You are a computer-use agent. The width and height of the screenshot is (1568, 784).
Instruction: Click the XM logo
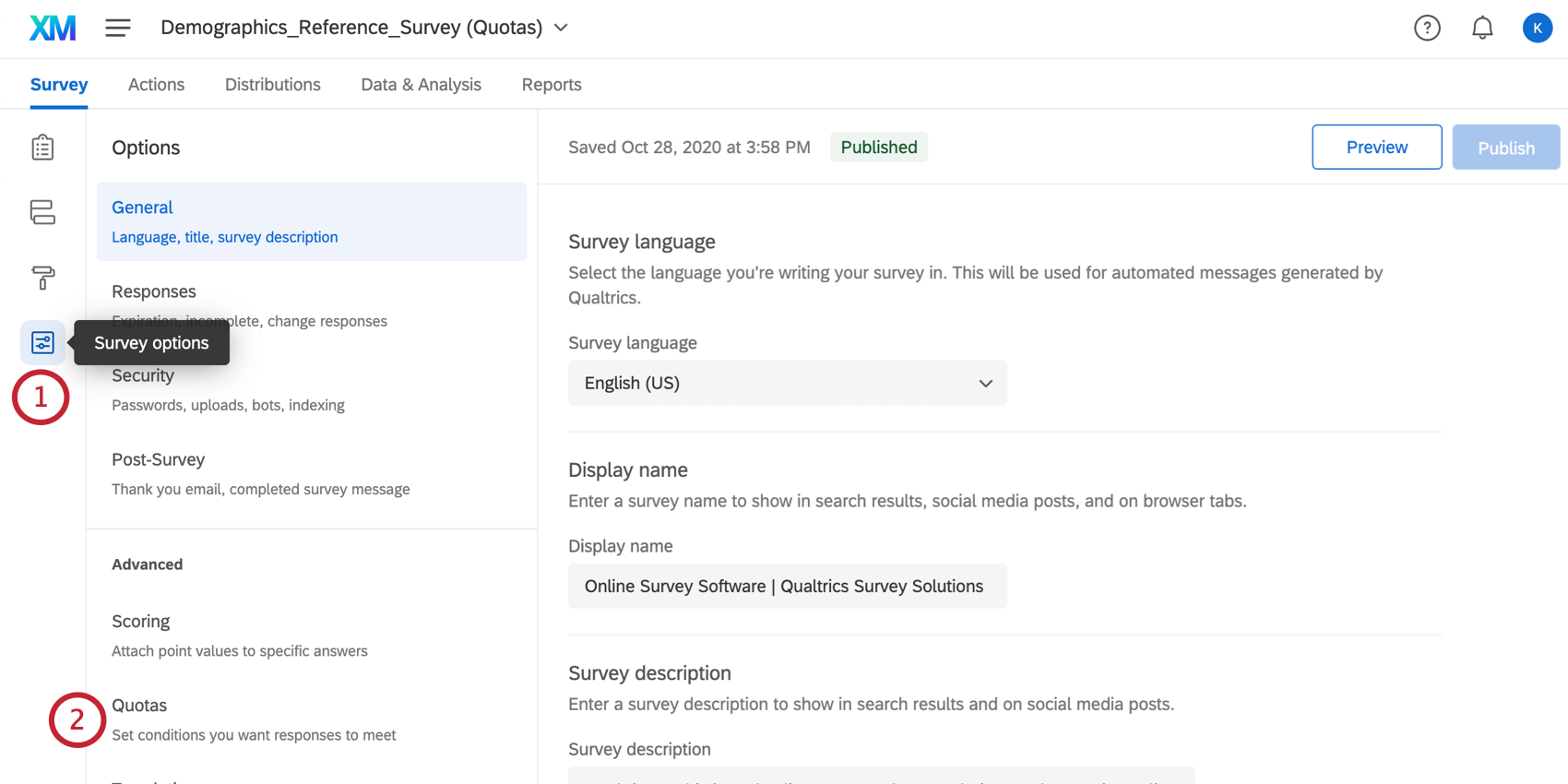pyautogui.click(x=53, y=28)
